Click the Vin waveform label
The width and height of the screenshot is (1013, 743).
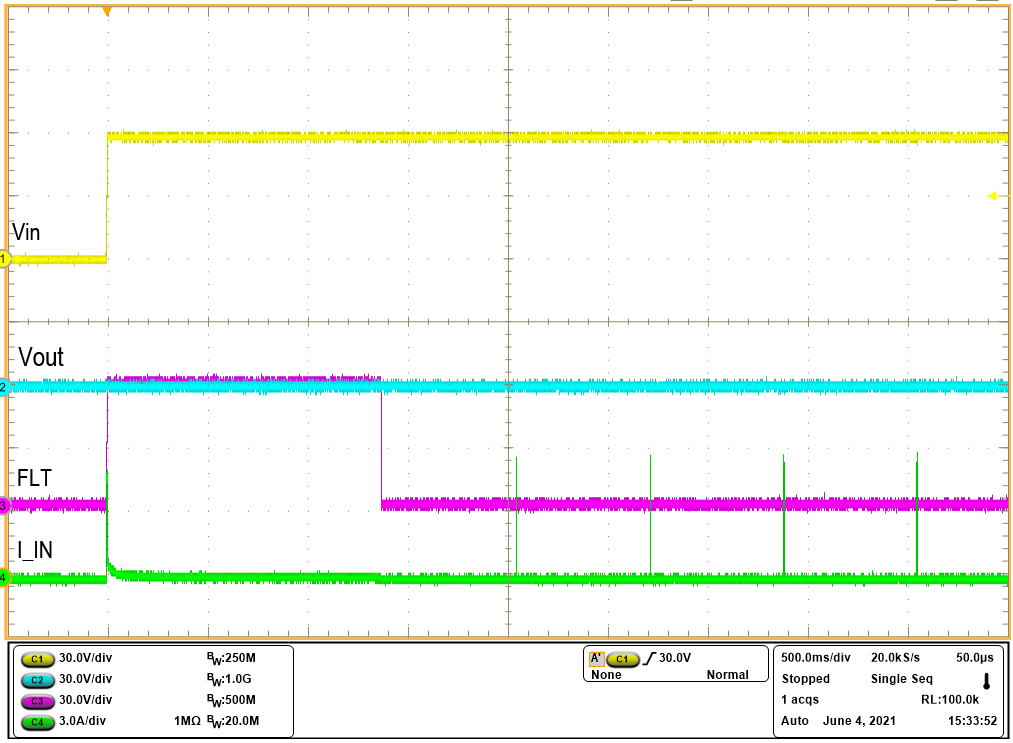tap(27, 233)
